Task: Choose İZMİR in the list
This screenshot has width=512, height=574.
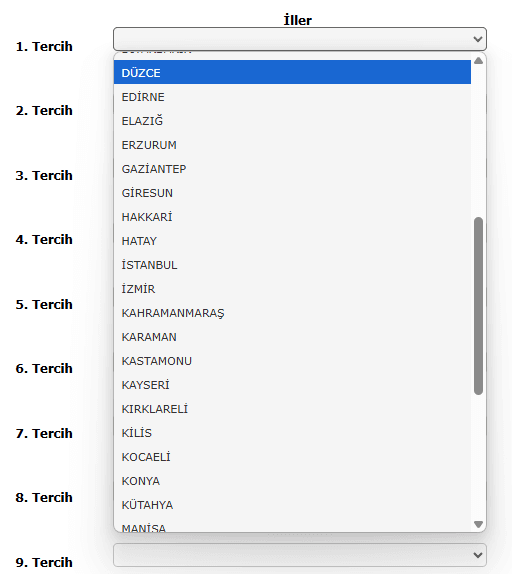Action: coord(292,289)
